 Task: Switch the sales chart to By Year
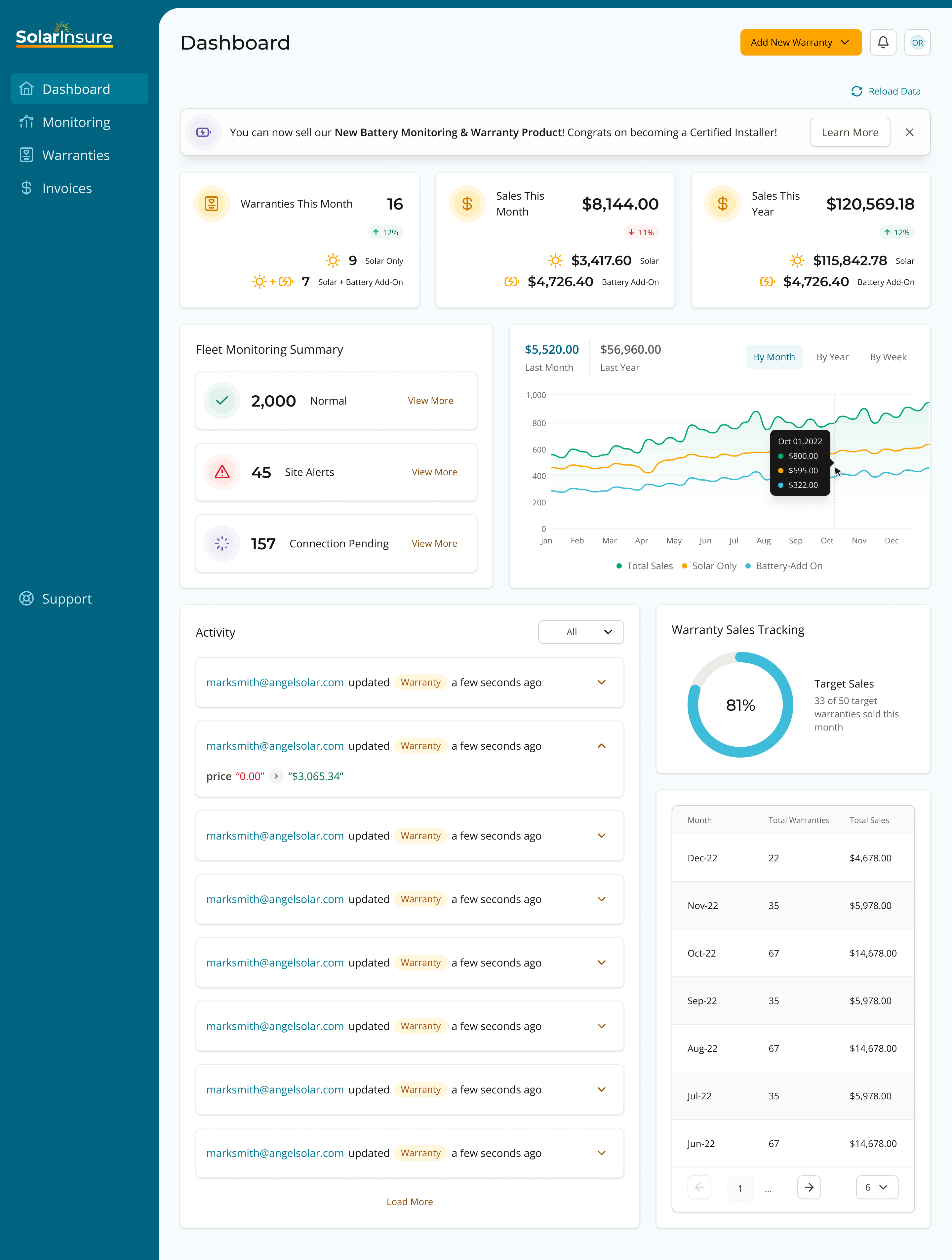point(832,357)
